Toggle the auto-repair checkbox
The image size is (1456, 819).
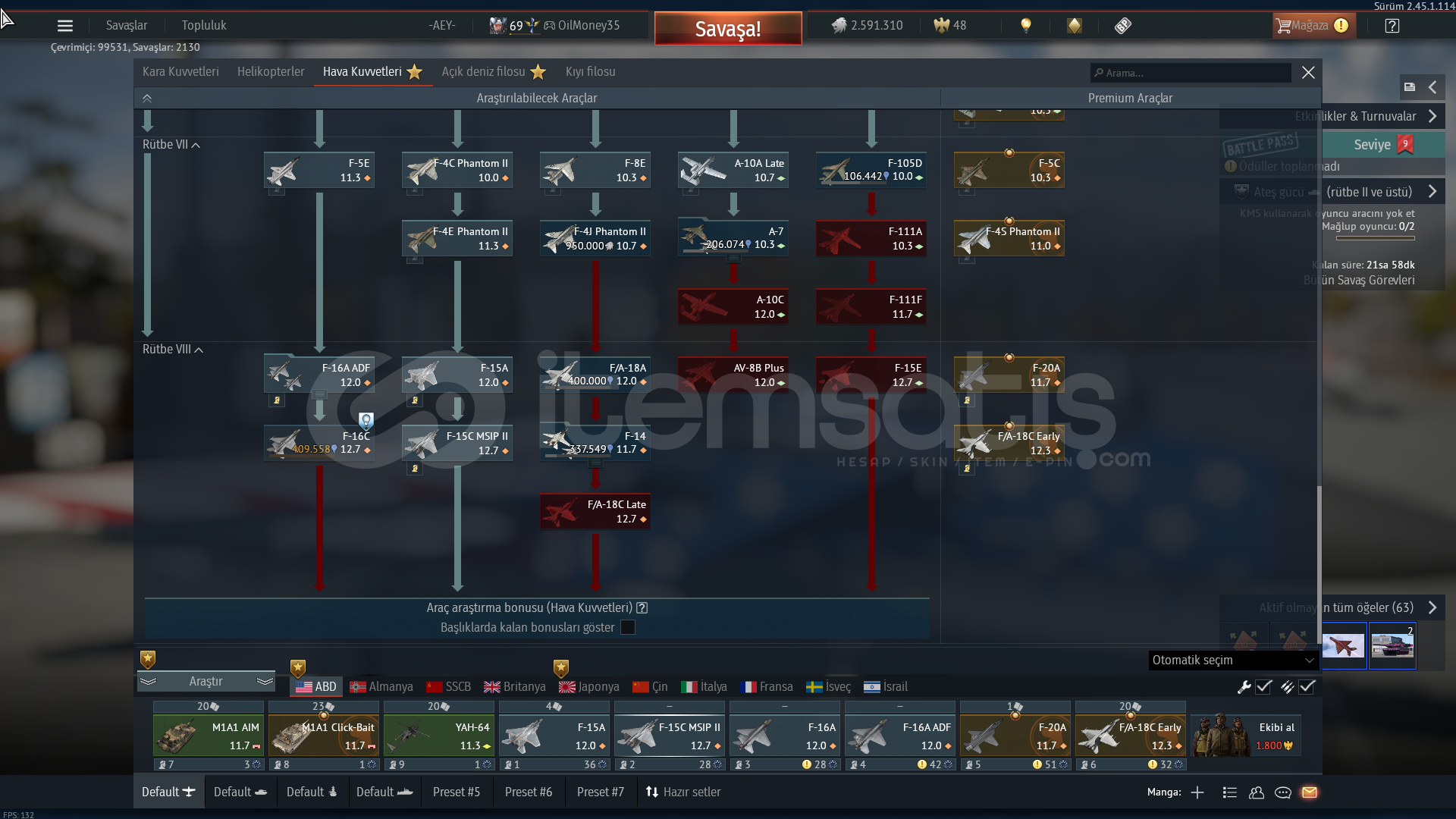click(x=1263, y=687)
